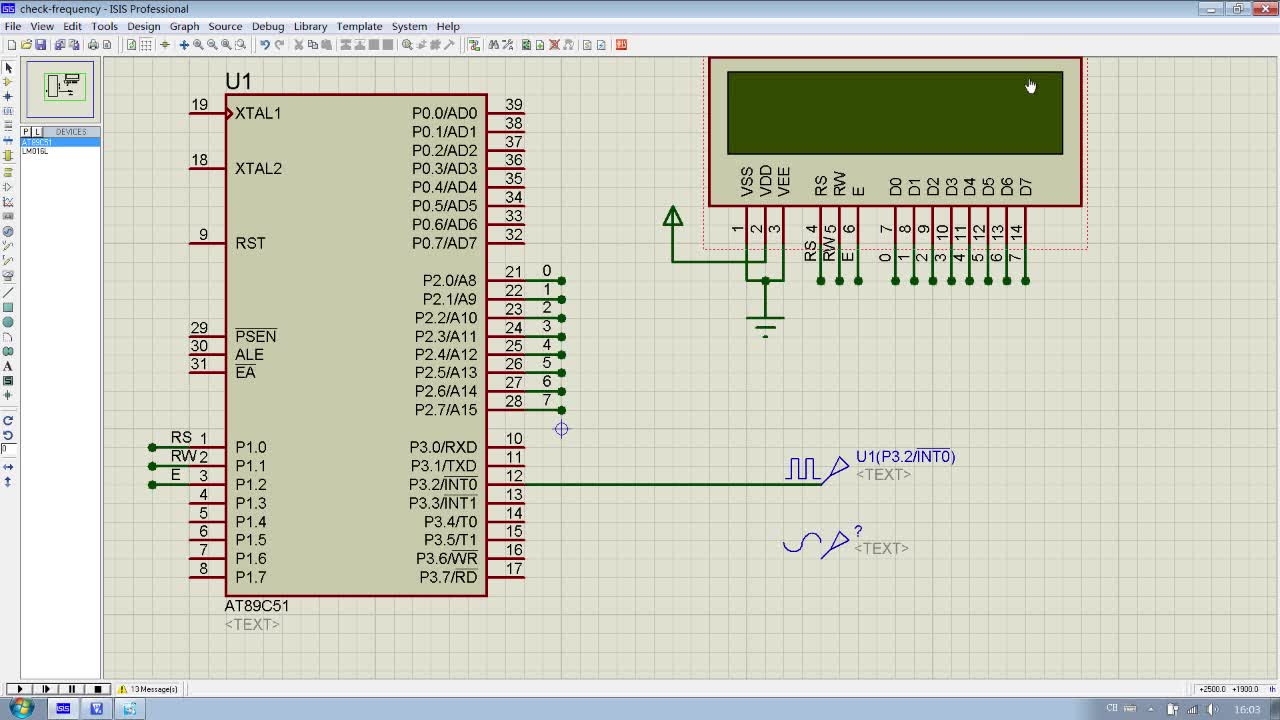This screenshot has width=1280, height=720.
Task: Click the Rotate Anti-Clockwise icon
Action: 8,435
